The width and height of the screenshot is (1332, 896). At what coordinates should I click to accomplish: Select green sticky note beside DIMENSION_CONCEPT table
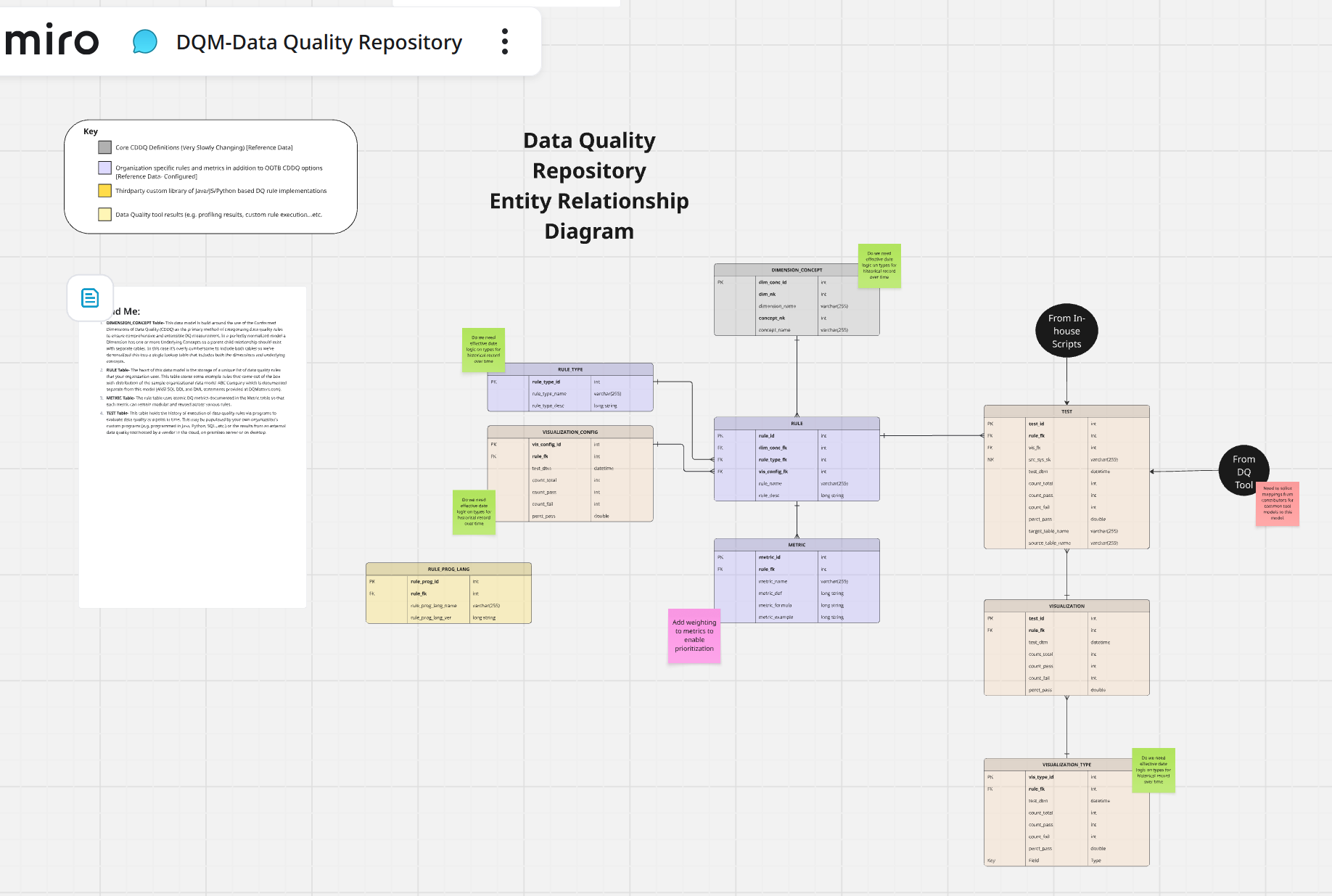tap(879, 266)
